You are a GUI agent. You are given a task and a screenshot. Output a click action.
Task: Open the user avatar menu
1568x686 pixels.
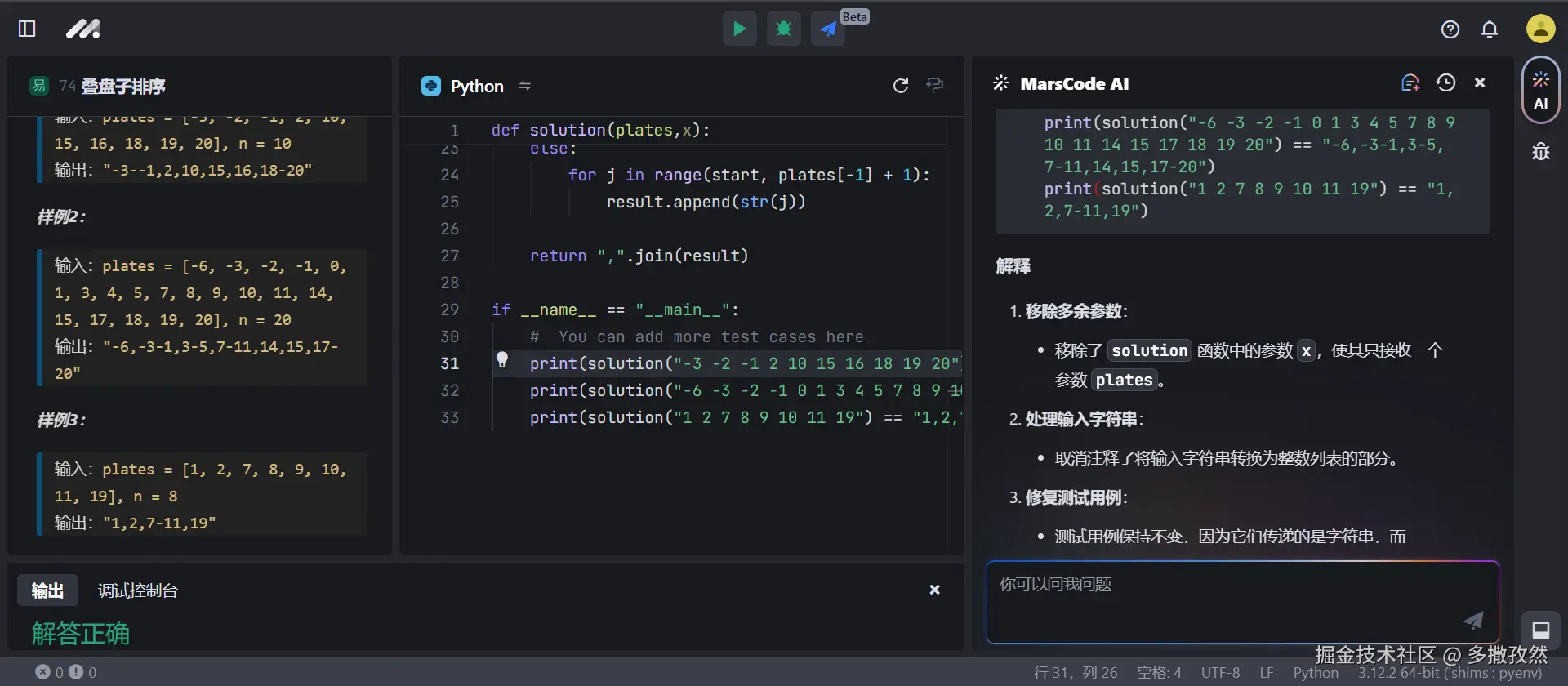(x=1540, y=29)
